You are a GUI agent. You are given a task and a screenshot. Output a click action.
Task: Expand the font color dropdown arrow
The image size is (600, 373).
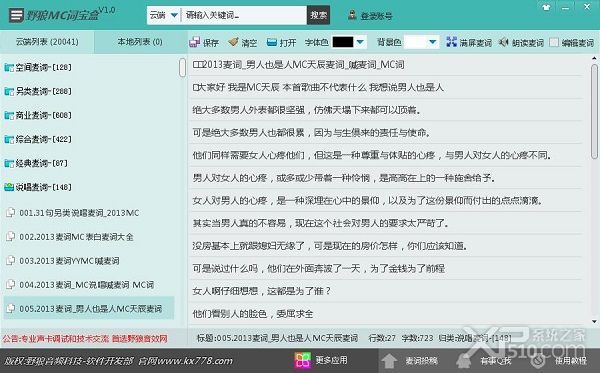point(360,42)
